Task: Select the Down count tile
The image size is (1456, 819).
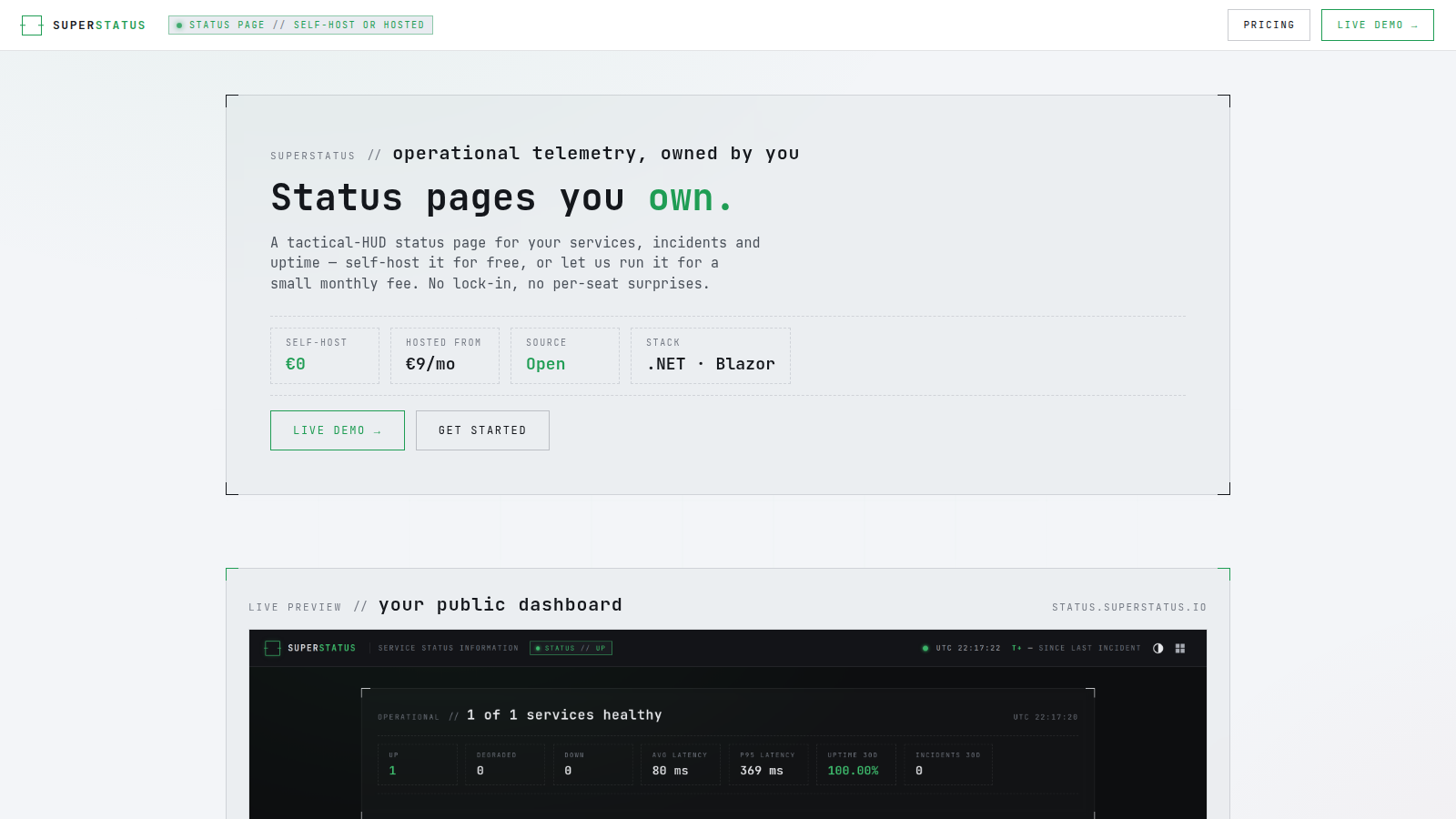Action: click(592, 764)
